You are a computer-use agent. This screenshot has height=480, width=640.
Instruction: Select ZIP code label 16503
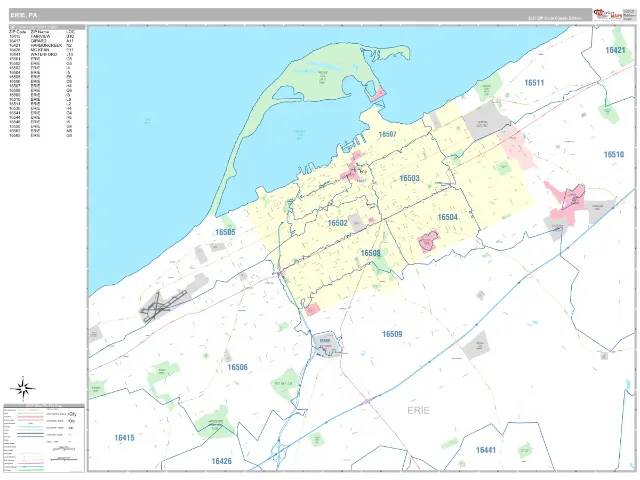point(409,178)
